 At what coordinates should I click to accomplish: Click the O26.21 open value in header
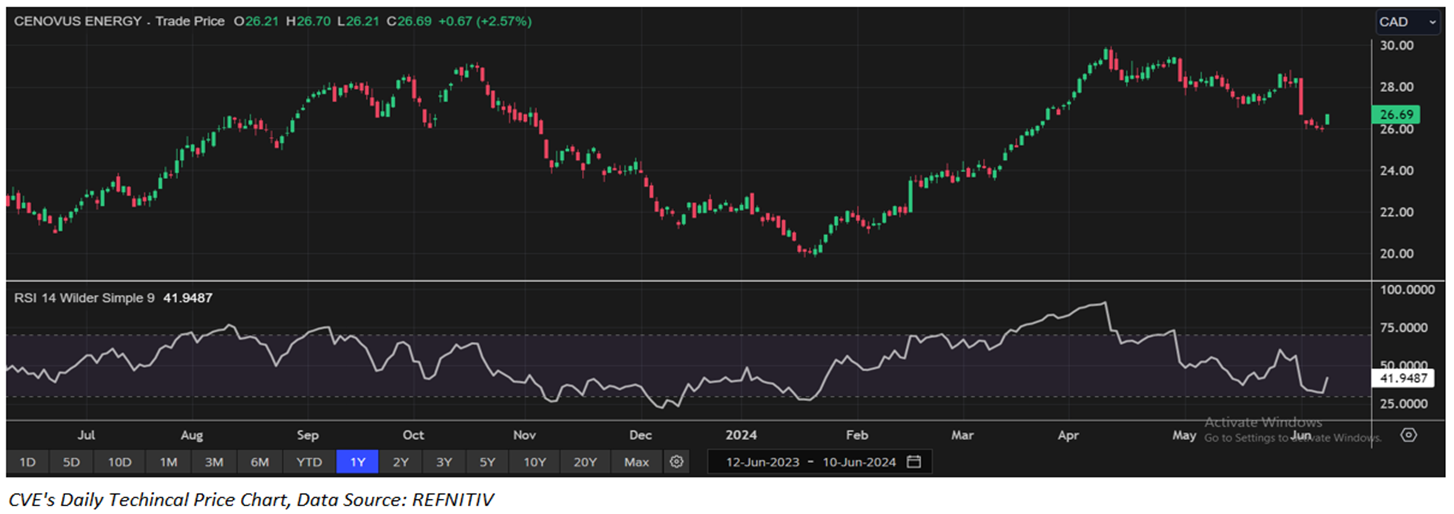click(258, 20)
